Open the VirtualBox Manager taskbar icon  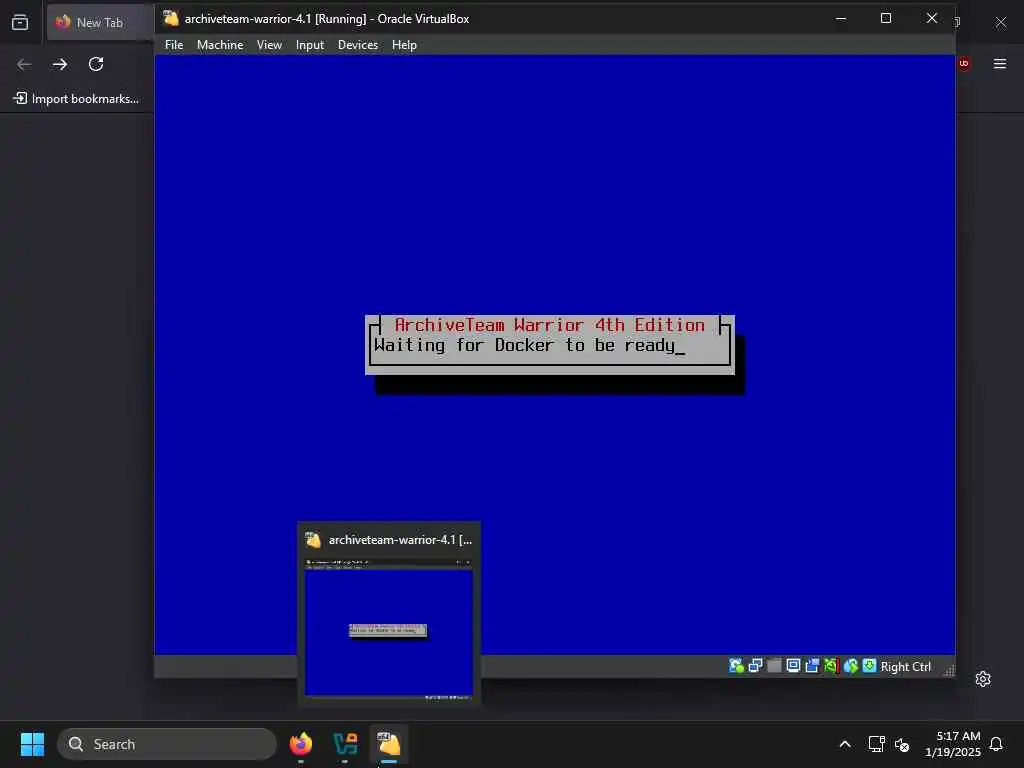[x=345, y=744]
